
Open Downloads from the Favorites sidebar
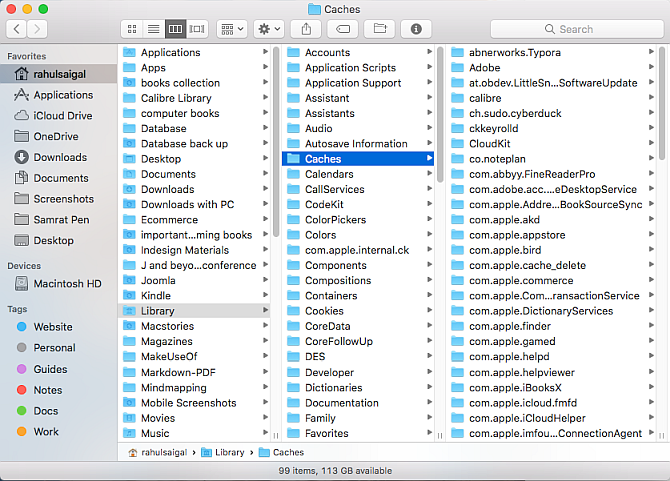[x=60, y=157]
